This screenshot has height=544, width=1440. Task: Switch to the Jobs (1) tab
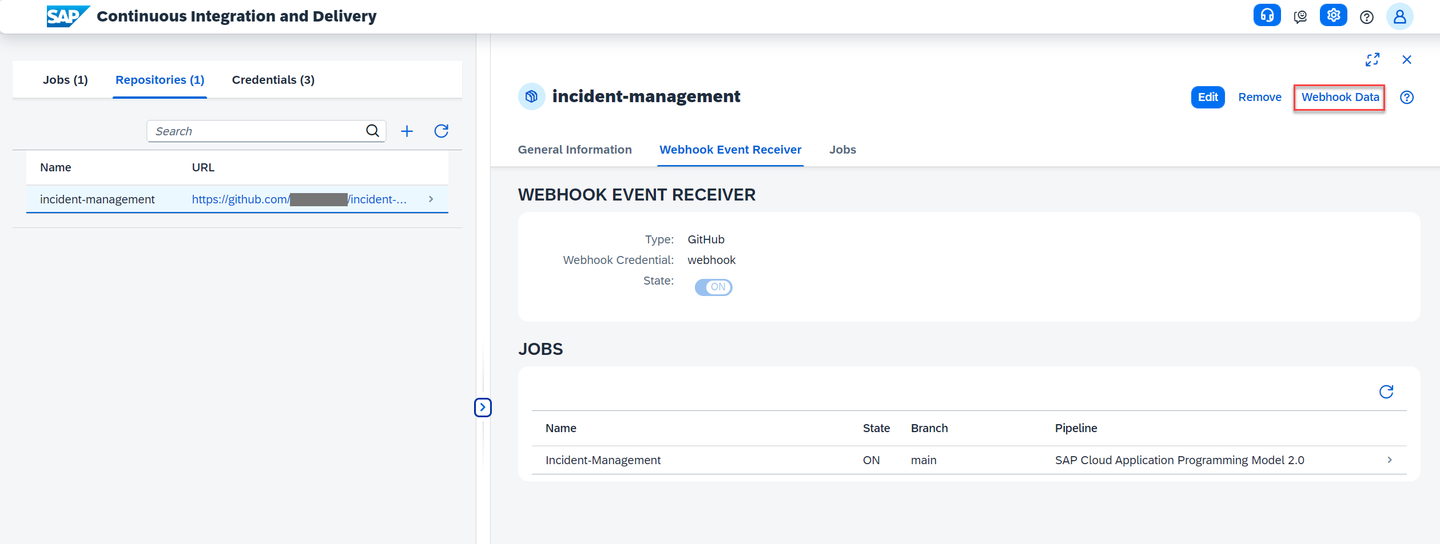[65, 80]
